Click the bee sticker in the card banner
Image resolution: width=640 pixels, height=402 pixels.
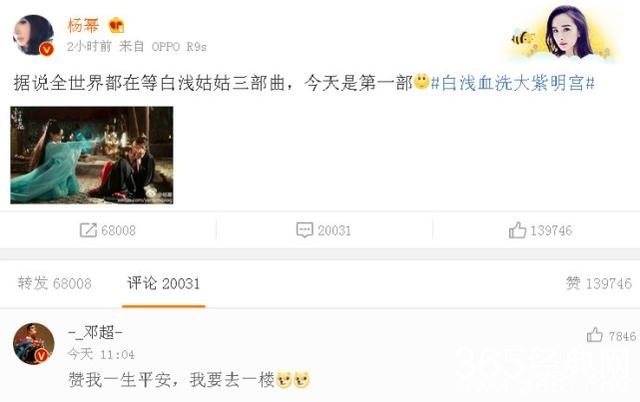[523, 39]
